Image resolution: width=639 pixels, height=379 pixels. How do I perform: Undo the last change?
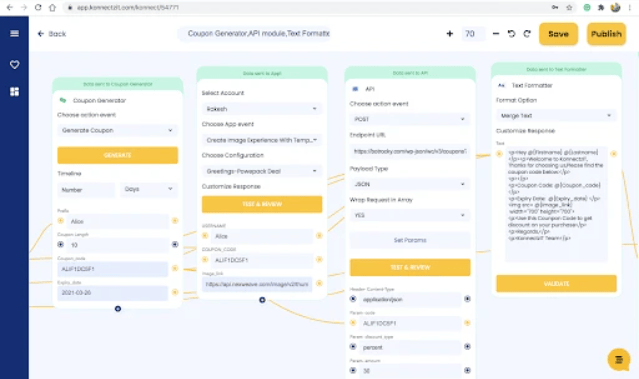pos(511,34)
